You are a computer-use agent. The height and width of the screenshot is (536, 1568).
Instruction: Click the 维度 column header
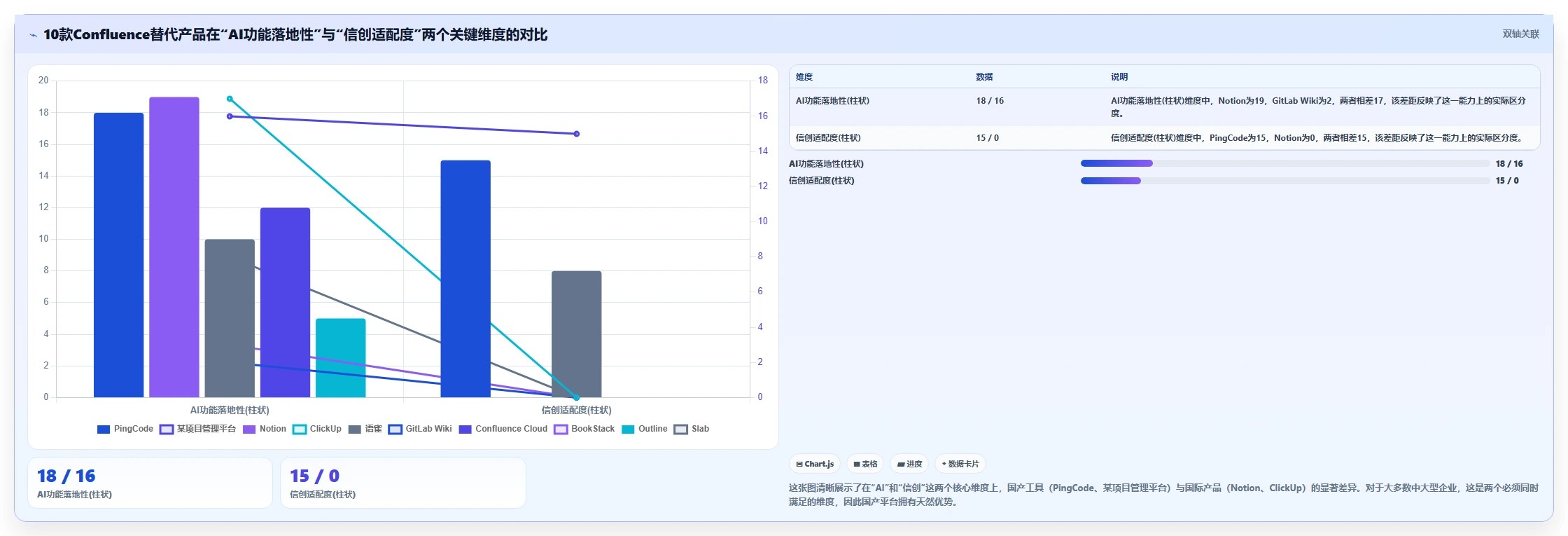pos(804,77)
